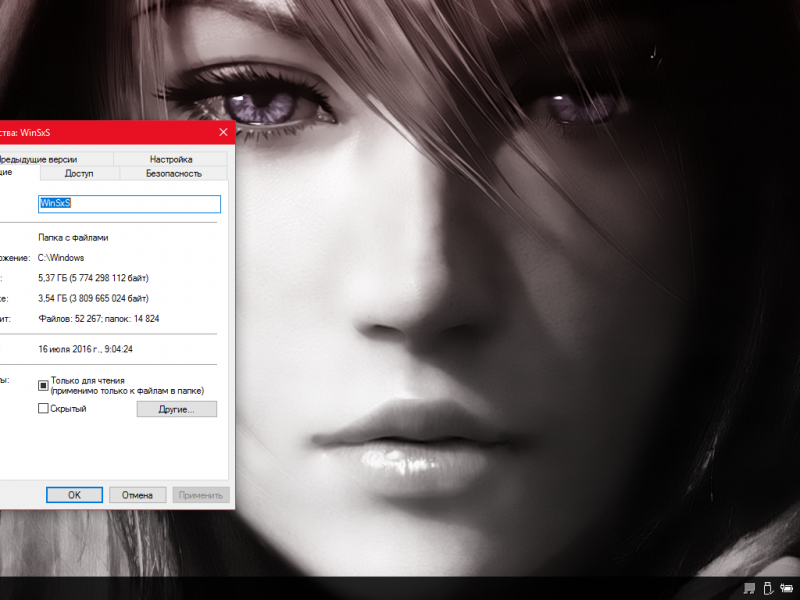
Task: Toggle the 'Только для чтения' checkbox
Action: pyautogui.click(x=43, y=386)
